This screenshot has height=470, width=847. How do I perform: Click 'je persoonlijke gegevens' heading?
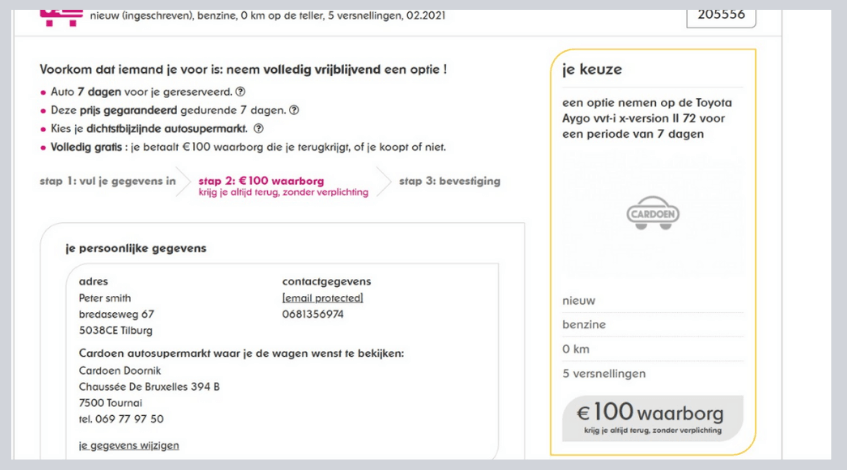coord(136,249)
